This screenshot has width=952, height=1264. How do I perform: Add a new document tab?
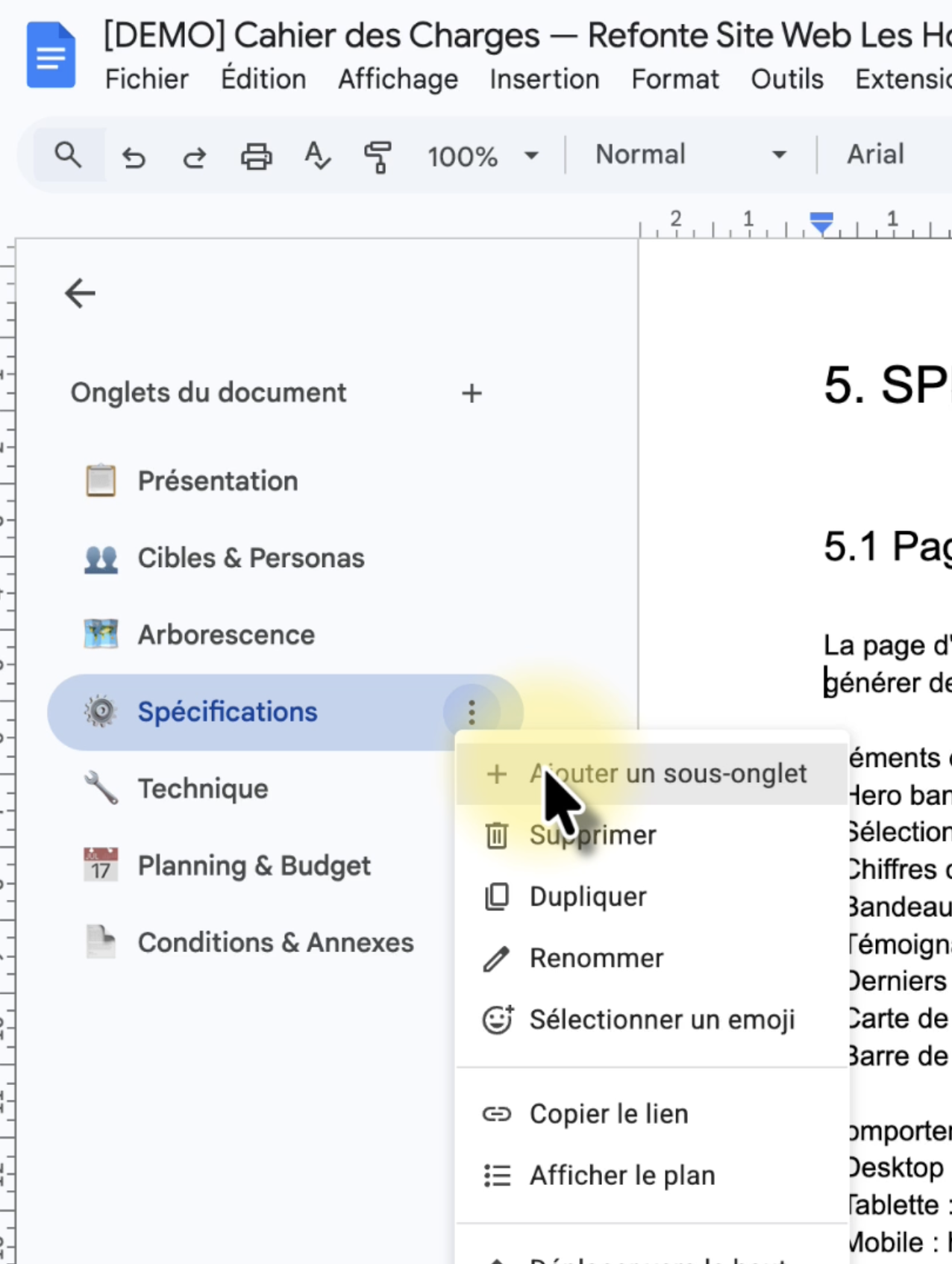(x=472, y=393)
